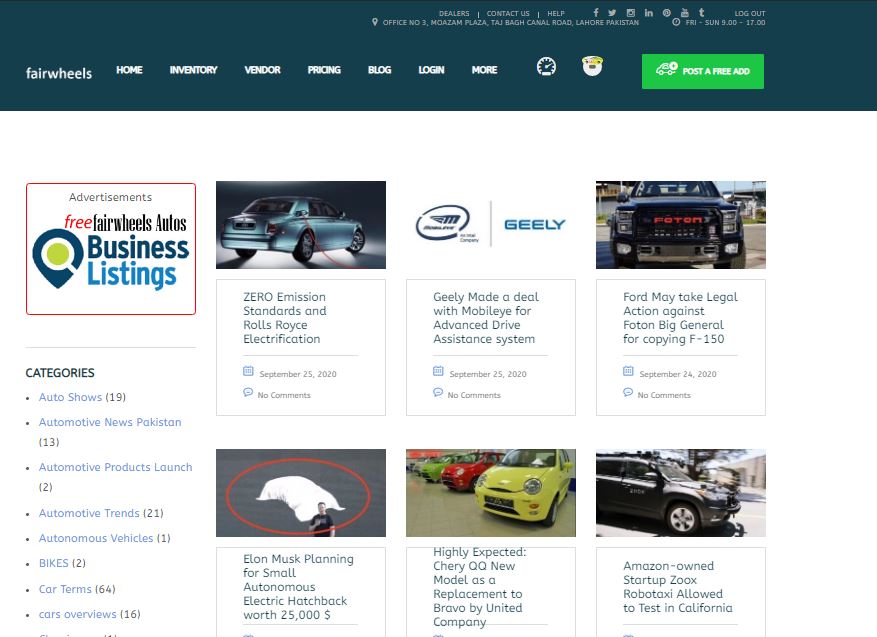The image size is (877, 637).
Task: Open the Automotive News Pakistan category
Action: pos(110,422)
